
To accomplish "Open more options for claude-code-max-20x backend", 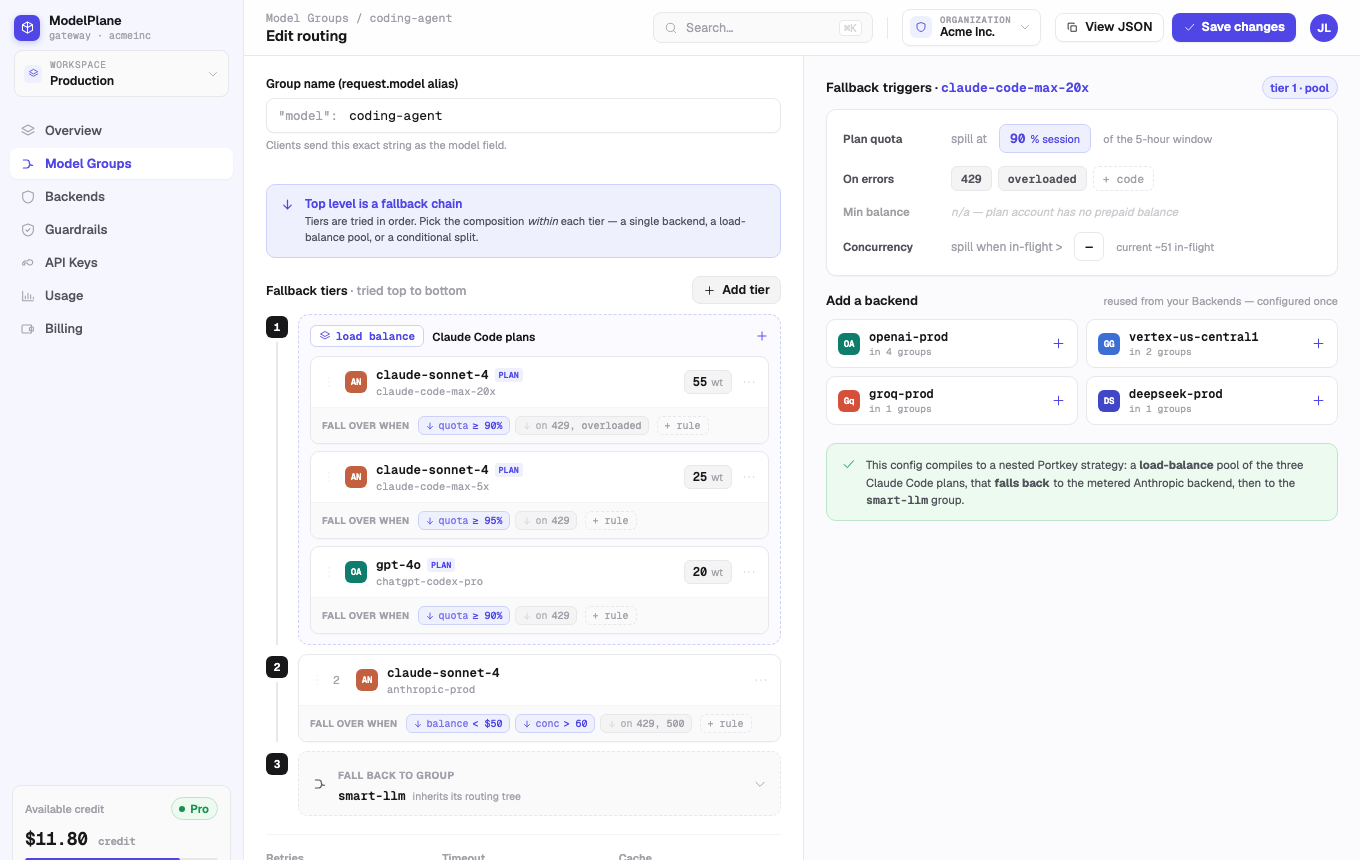I will [749, 381].
